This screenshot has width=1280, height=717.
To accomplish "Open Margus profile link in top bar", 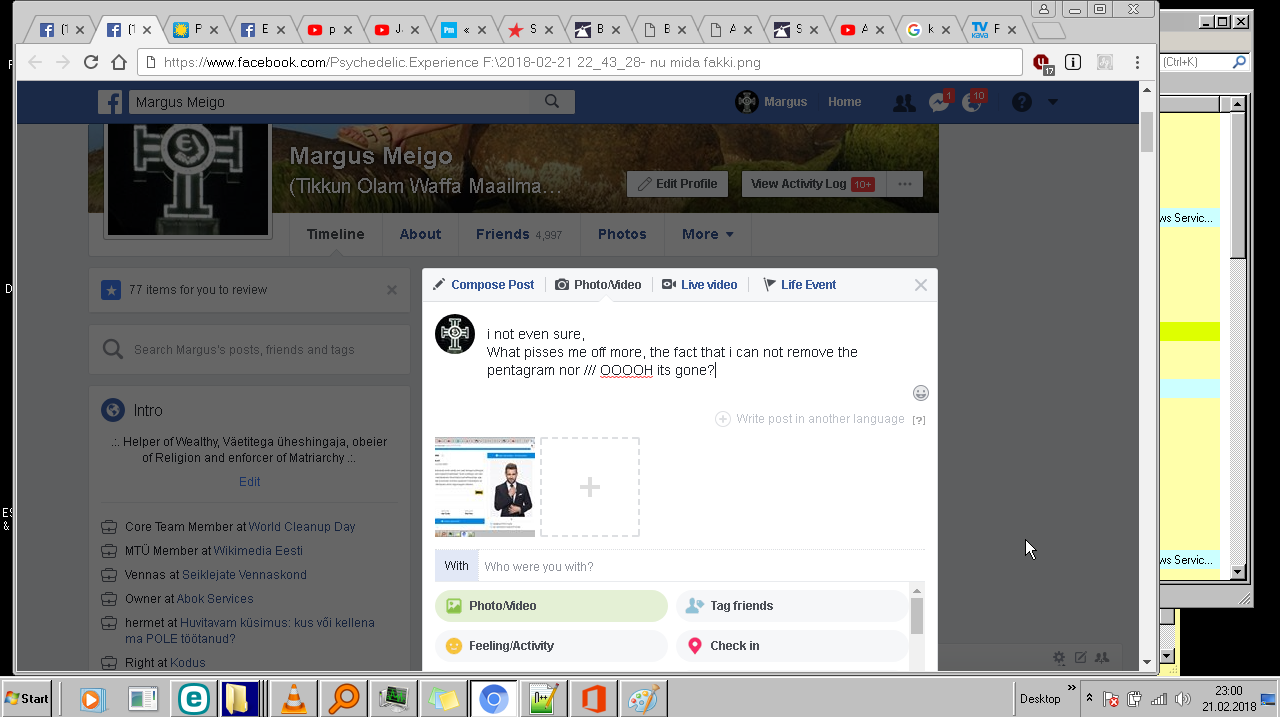I will (x=771, y=102).
